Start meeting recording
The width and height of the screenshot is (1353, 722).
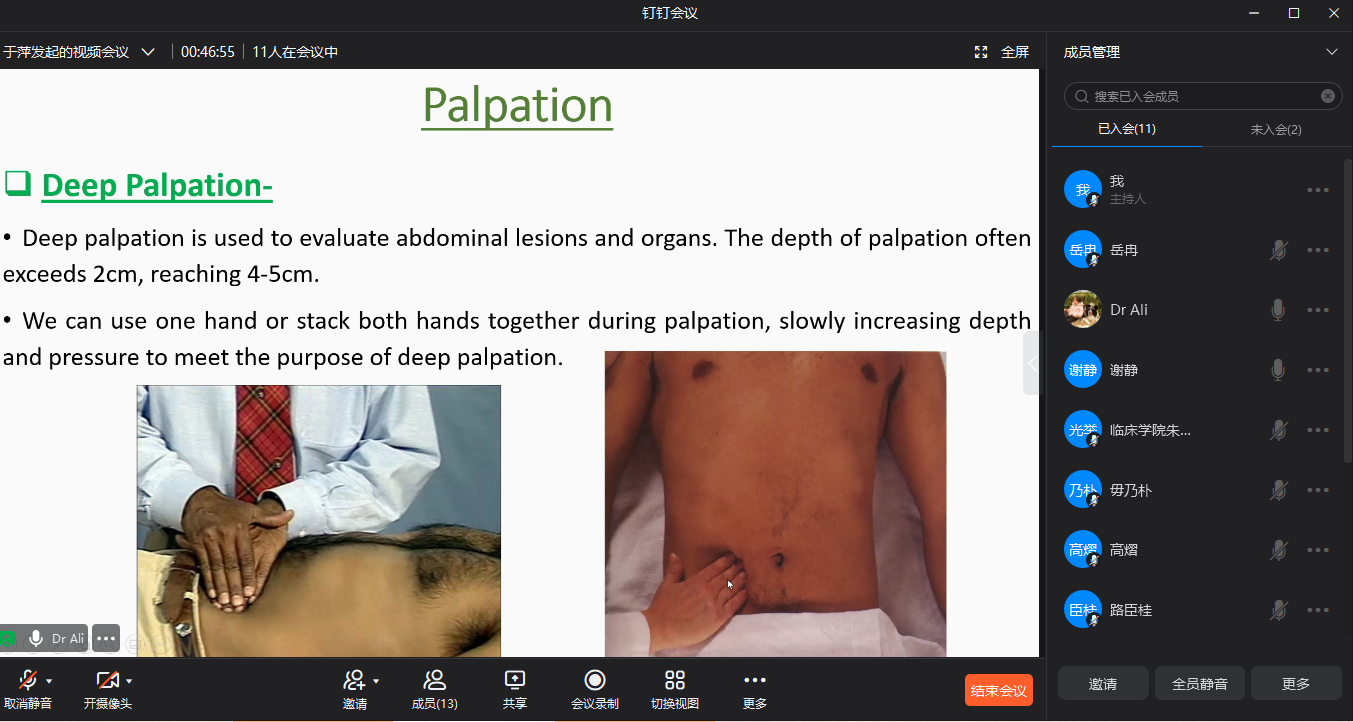[595, 681]
